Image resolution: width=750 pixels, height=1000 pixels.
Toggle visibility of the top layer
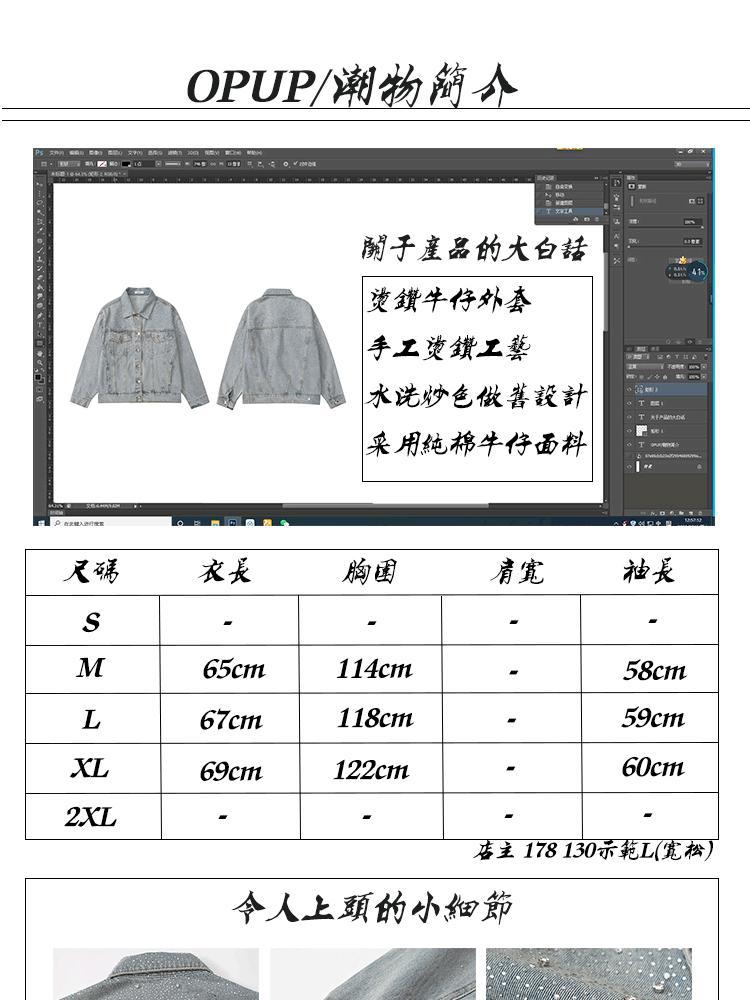click(631, 390)
